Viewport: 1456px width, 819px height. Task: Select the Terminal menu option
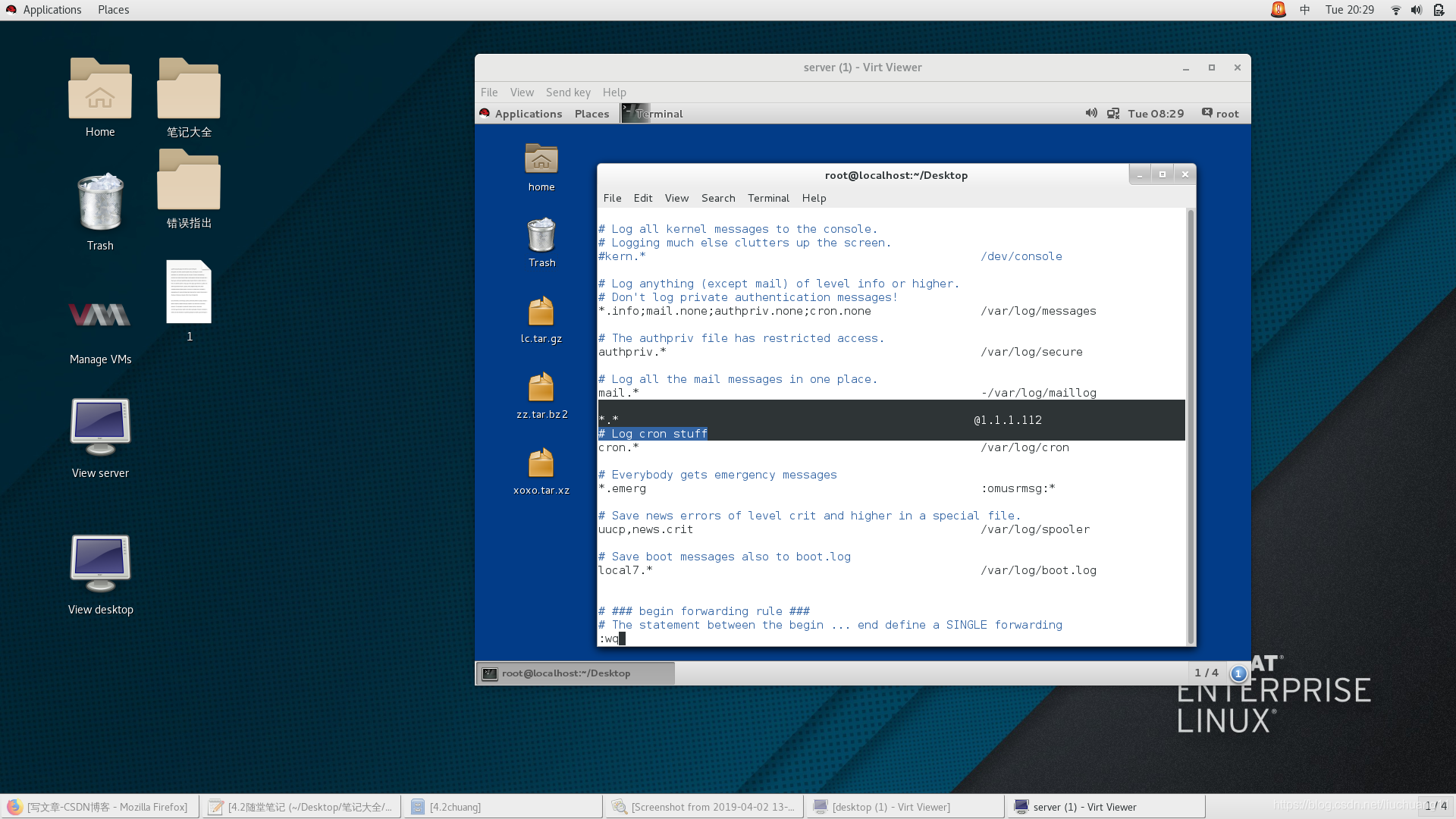[768, 197]
